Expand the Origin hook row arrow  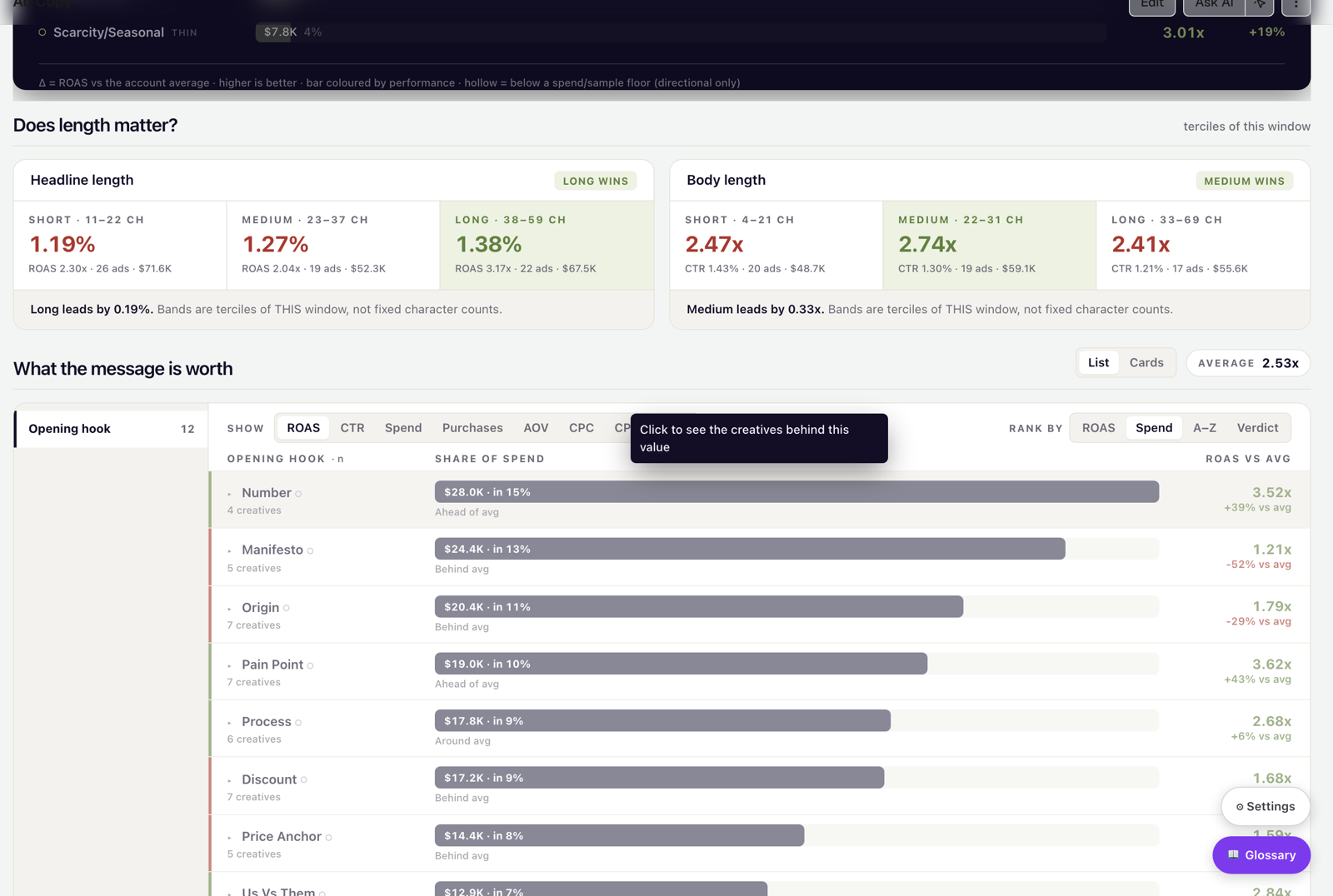[230, 608]
